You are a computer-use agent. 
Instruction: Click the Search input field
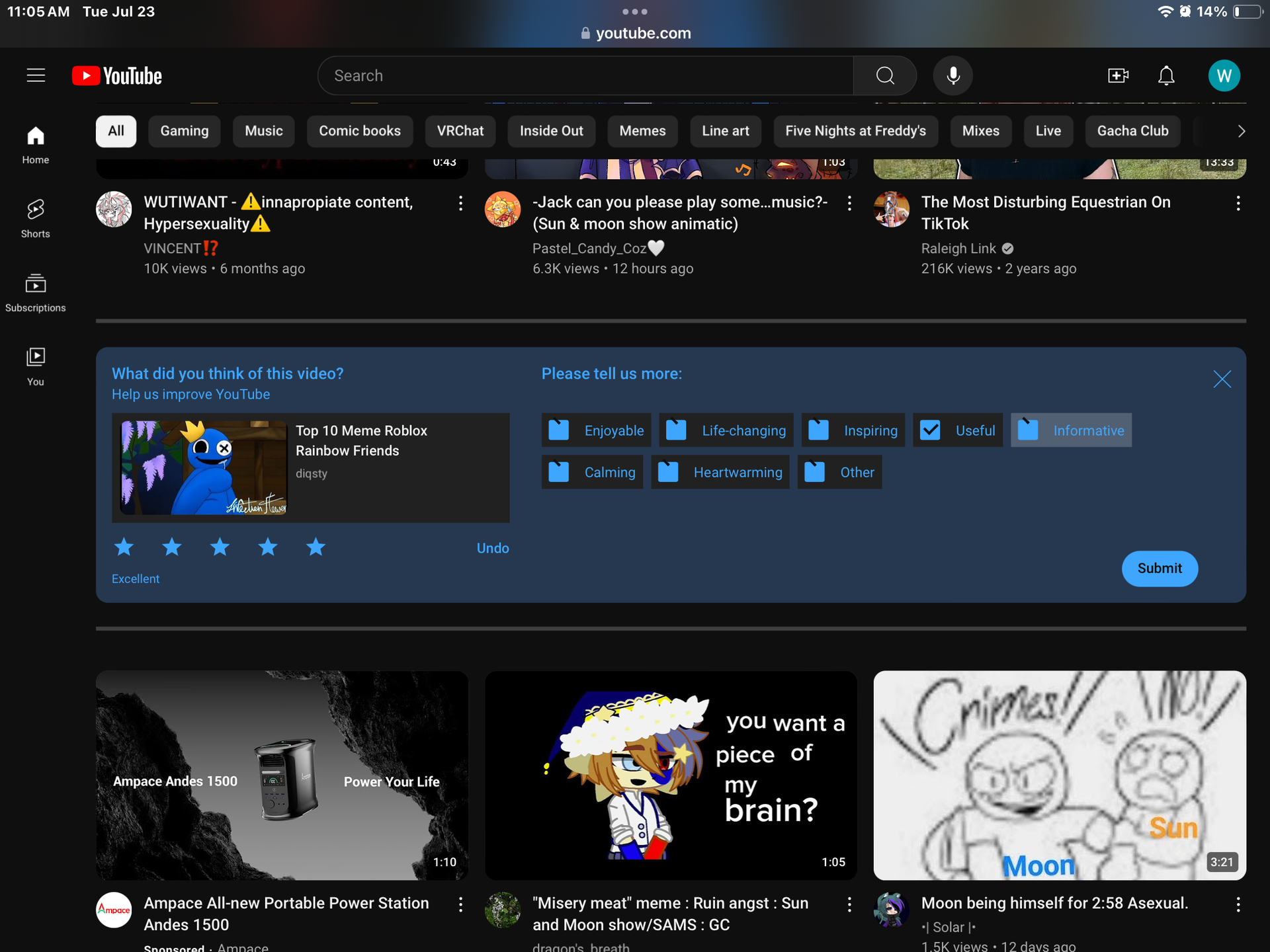click(x=585, y=75)
